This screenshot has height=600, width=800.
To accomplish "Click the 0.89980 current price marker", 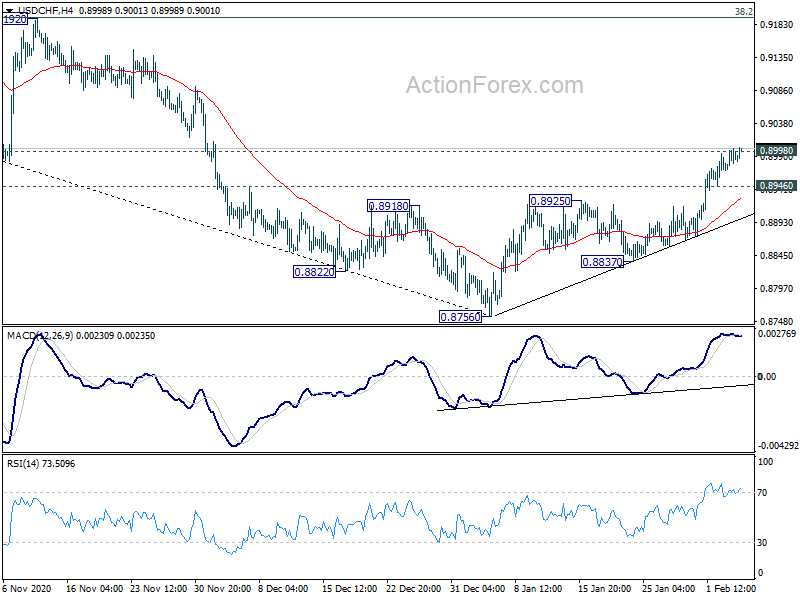I will 776,151.
